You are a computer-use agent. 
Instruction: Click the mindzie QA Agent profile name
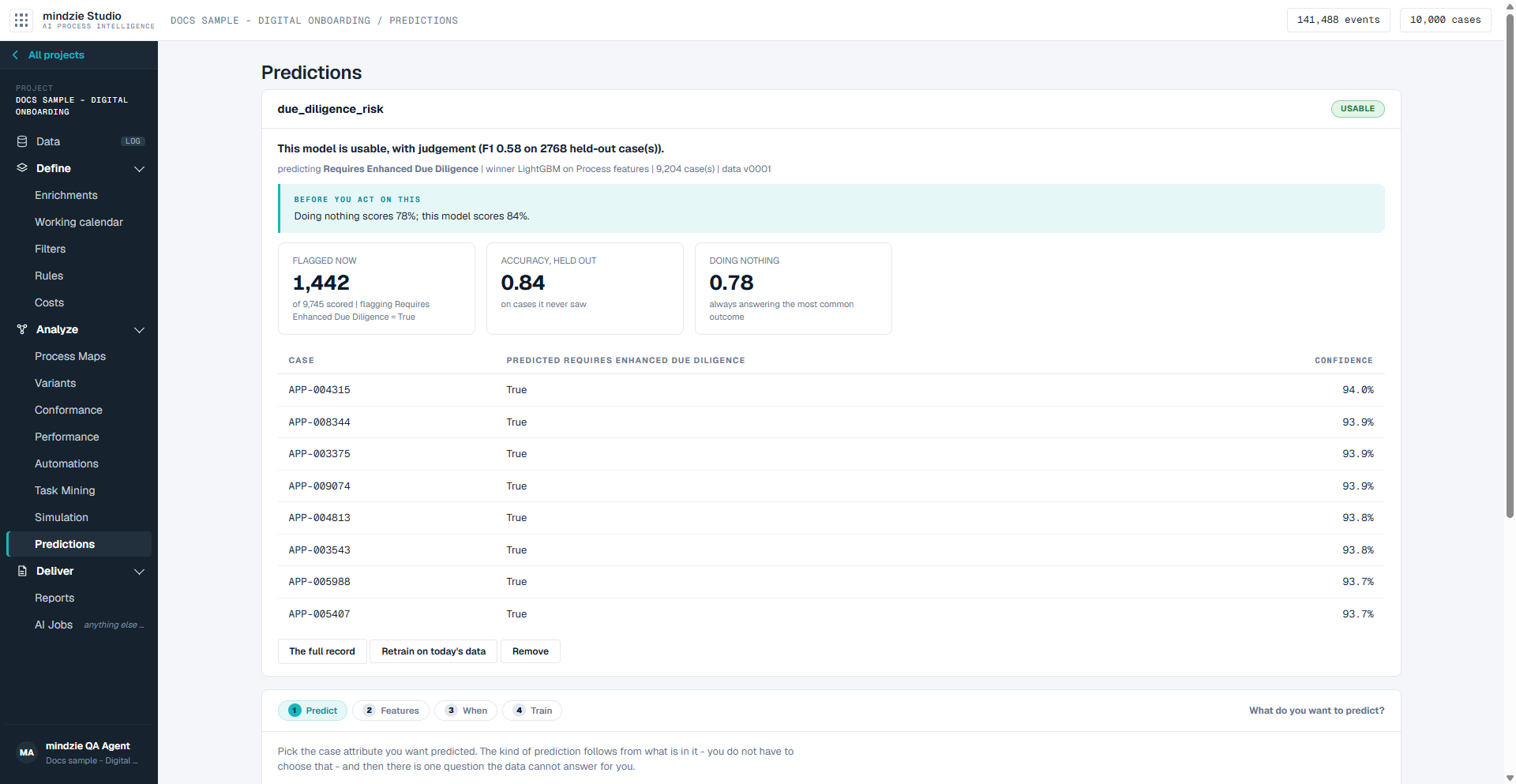tap(88, 746)
